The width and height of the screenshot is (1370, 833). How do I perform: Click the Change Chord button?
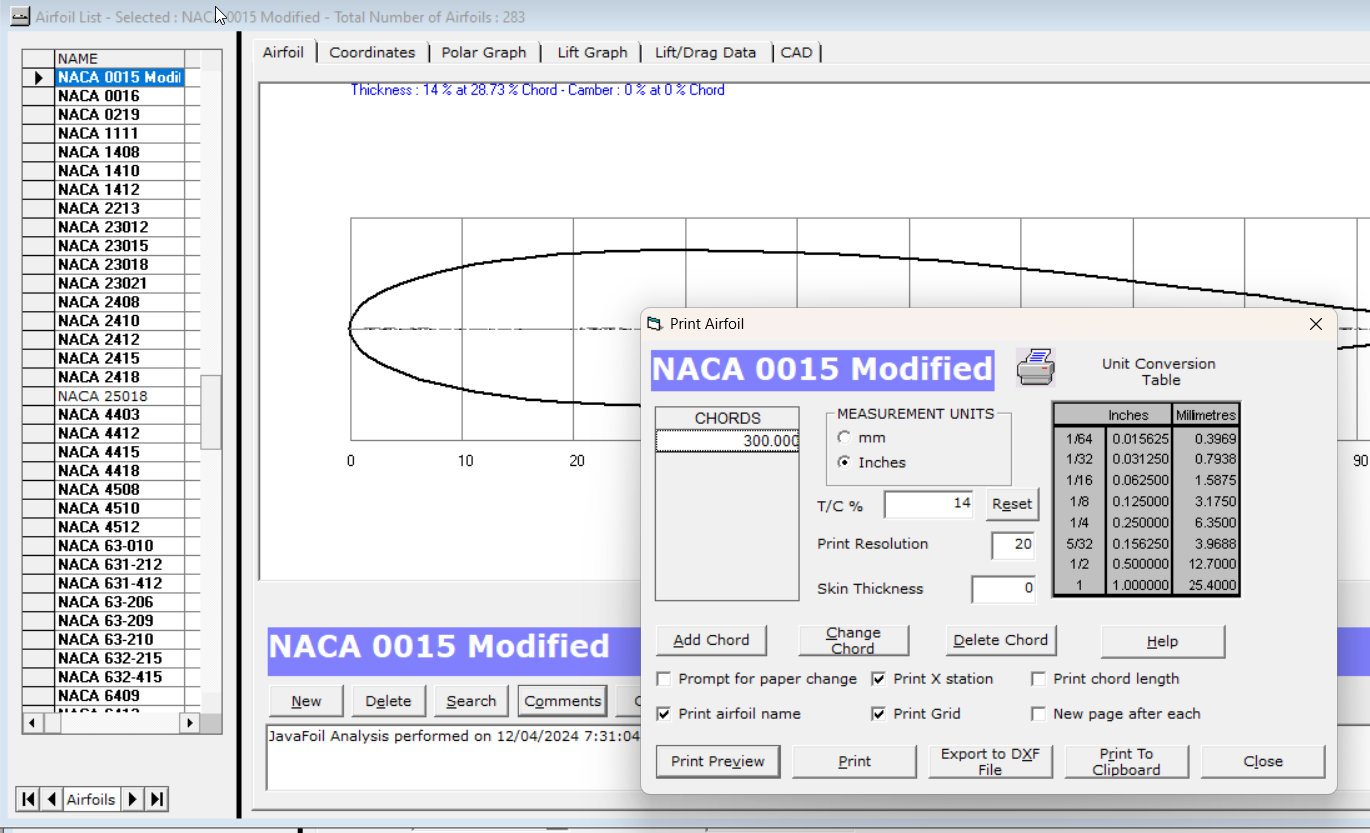click(x=853, y=641)
